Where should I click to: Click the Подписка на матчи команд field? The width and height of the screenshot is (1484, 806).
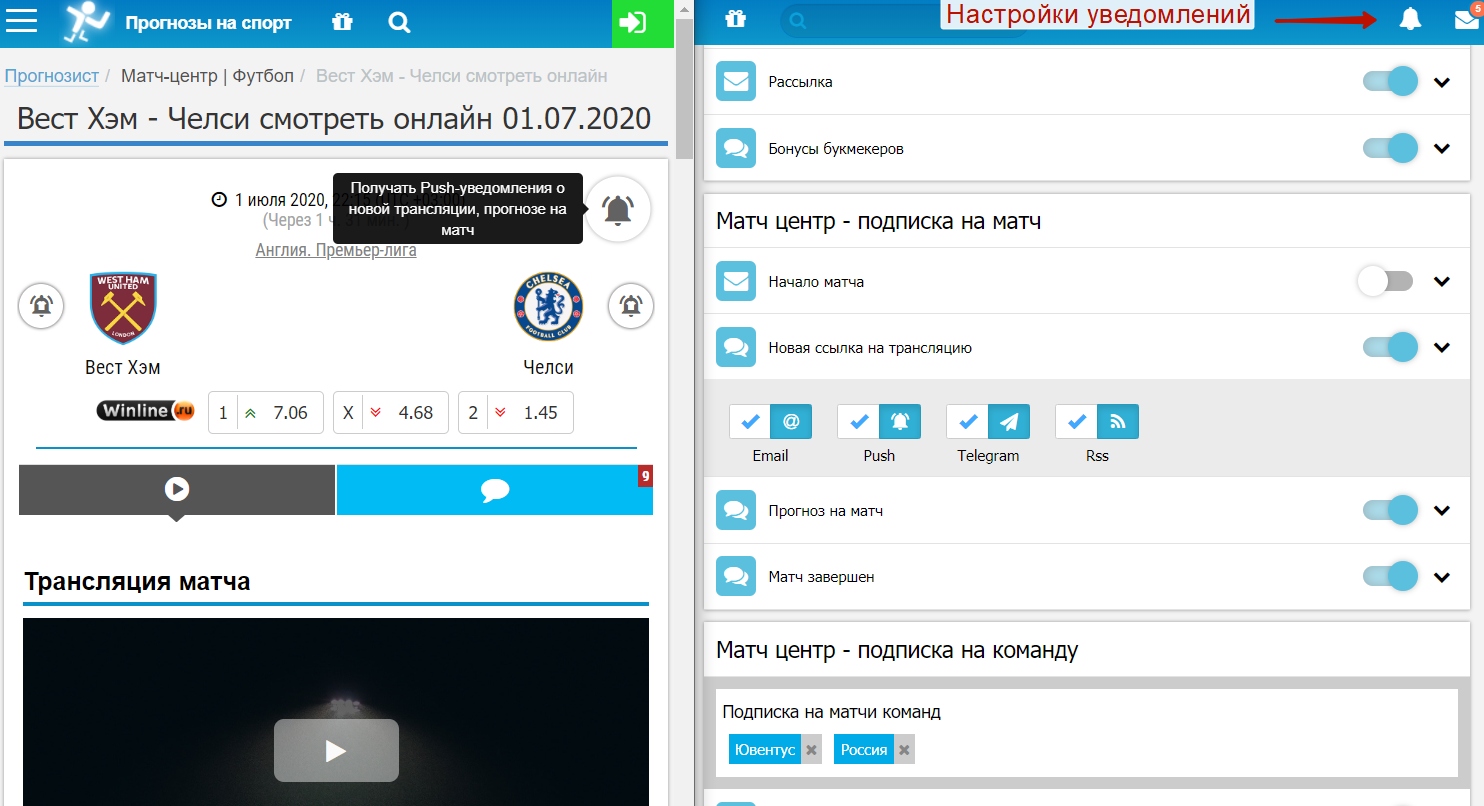point(1087,733)
